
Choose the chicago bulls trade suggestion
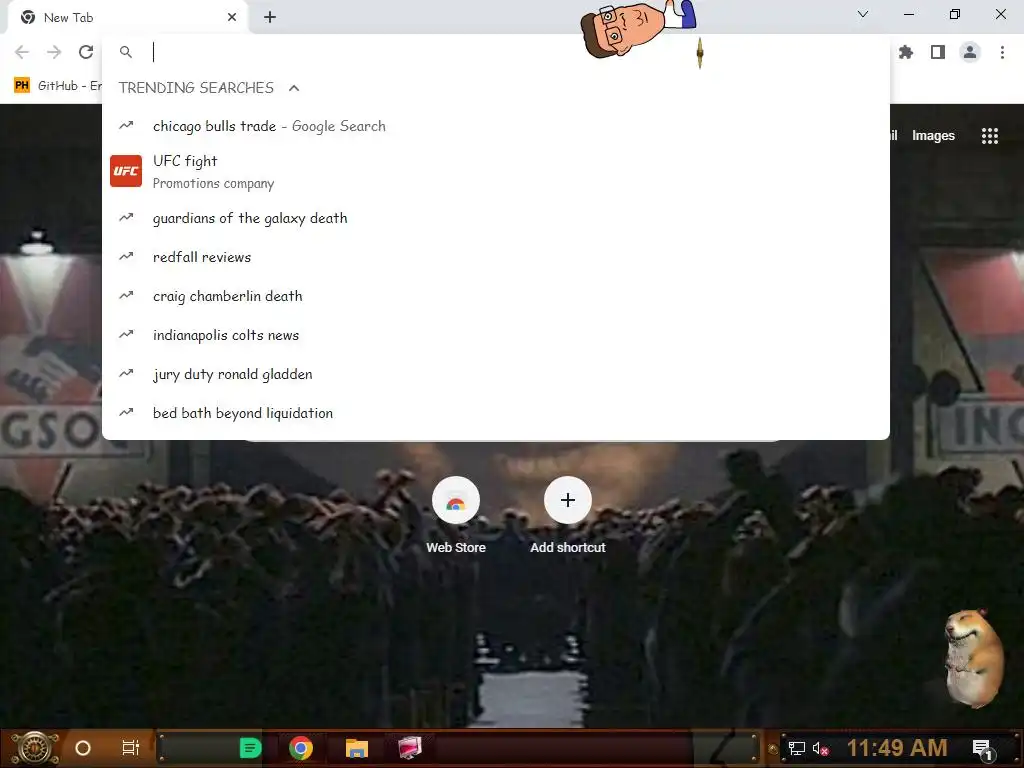tap(496, 126)
